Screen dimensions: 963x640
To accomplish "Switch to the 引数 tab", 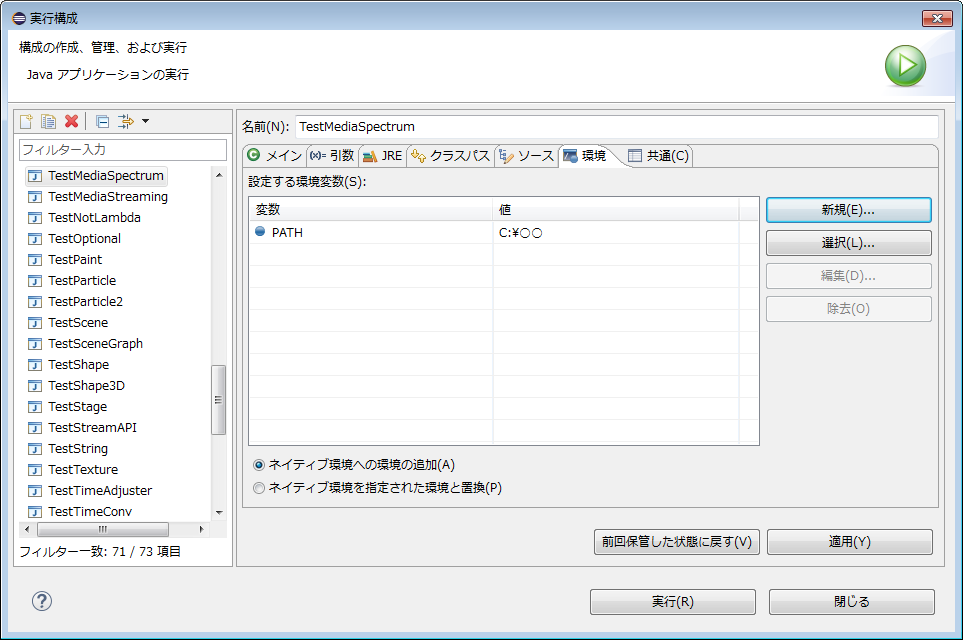I will (x=332, y=155).
